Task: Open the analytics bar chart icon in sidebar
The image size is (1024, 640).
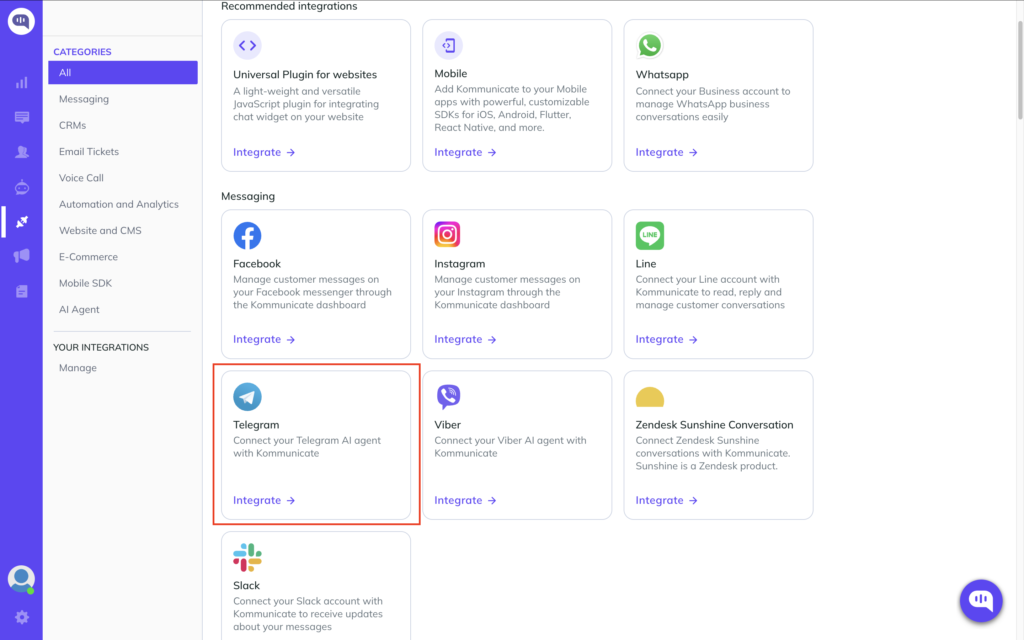Action: pos(21,83)
